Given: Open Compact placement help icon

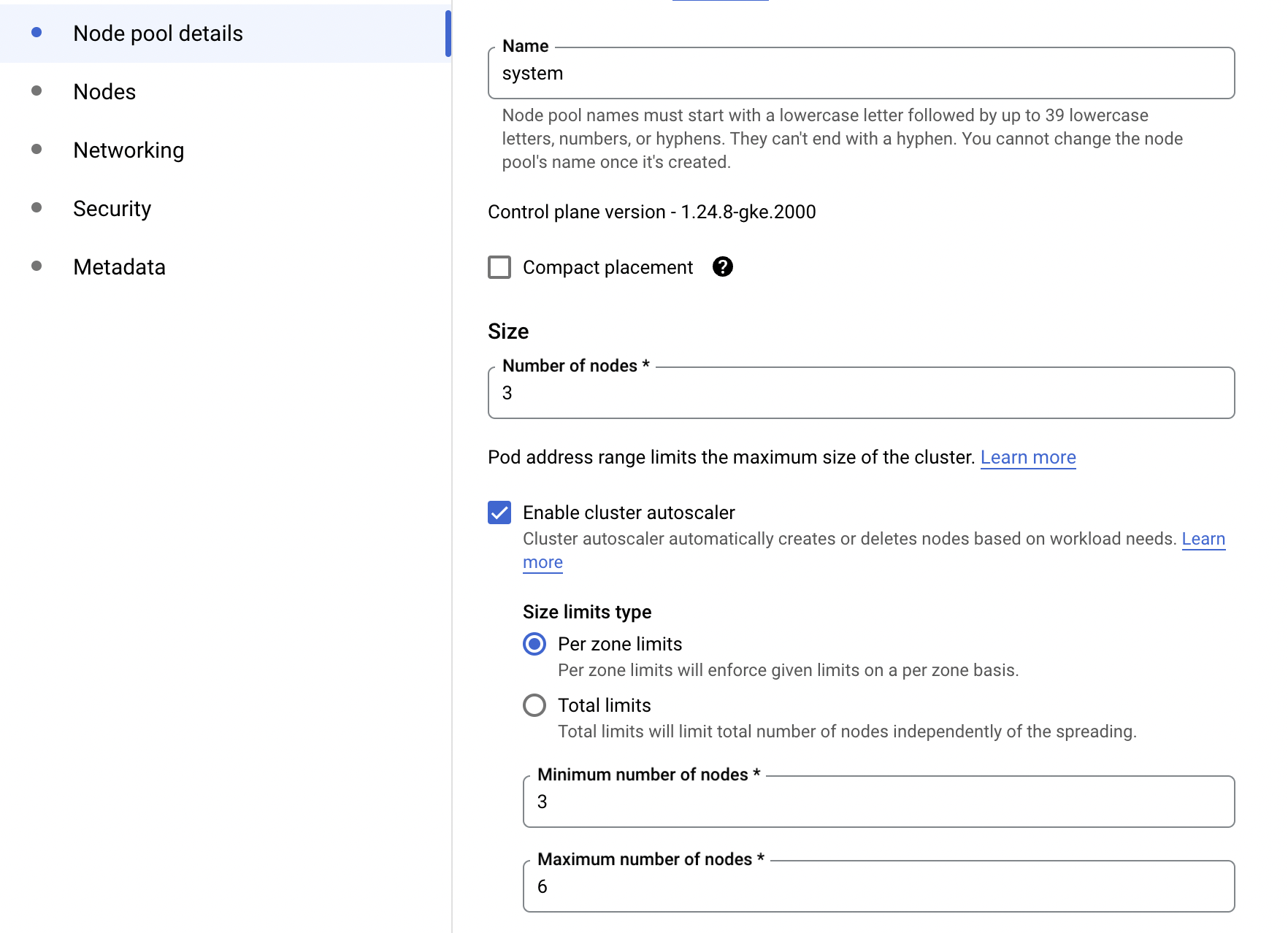Looking at the screenshot, I should (722, 267).
